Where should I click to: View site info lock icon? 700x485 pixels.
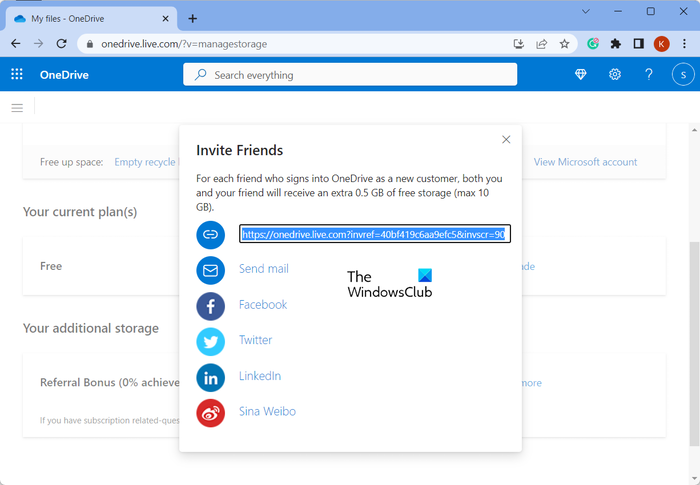[90, 44]
